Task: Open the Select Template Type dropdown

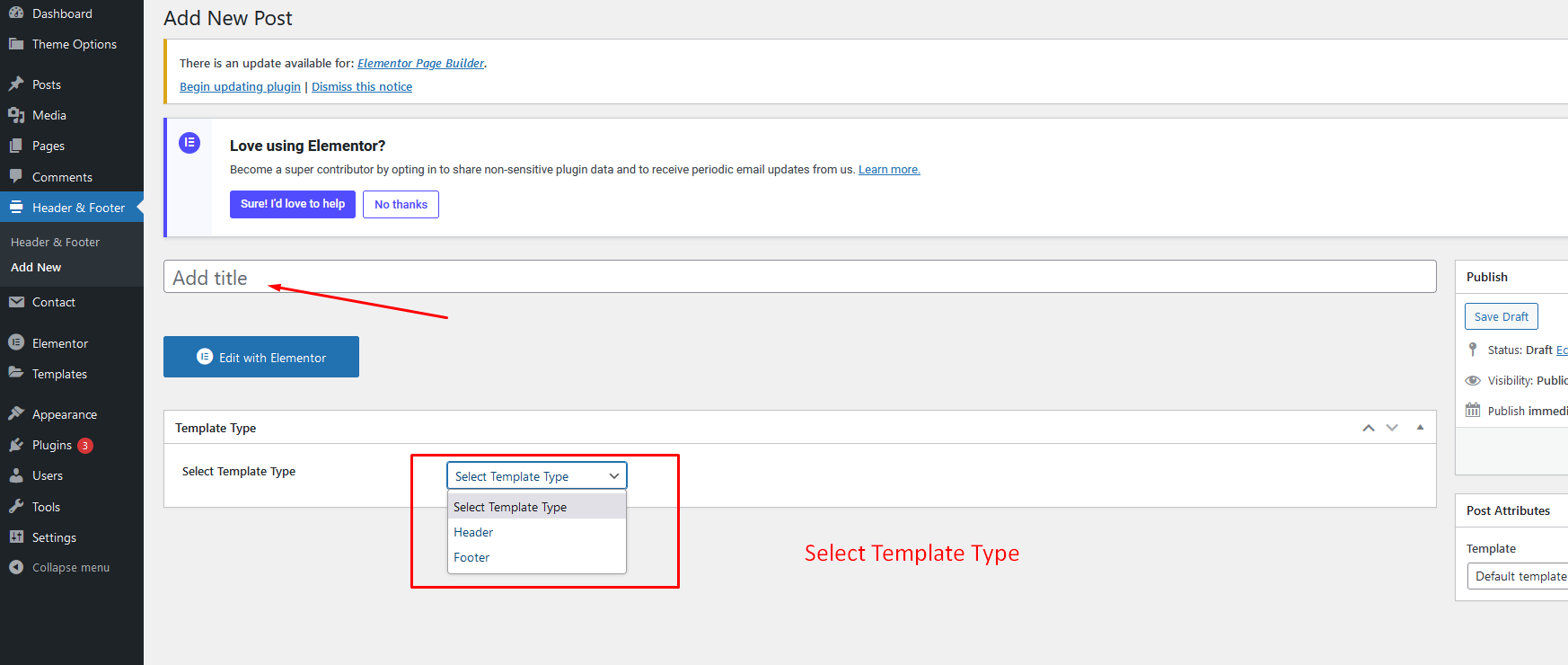Action: tap(537, 476)
